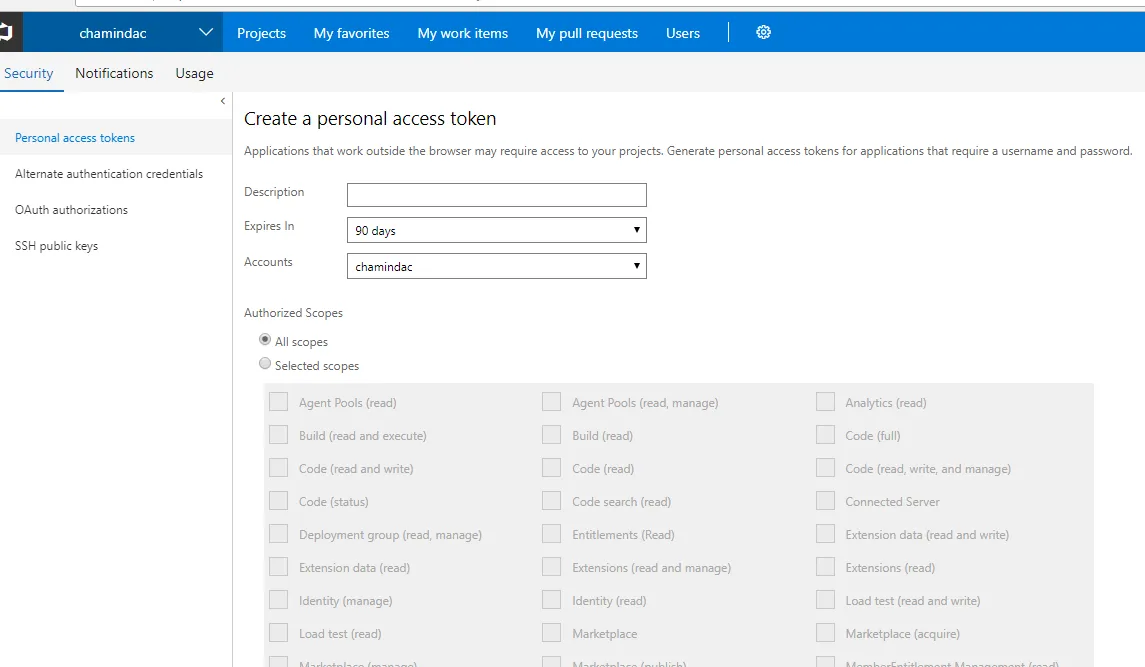
Task: Choose the Selected scopes radio option
Action: 265,364
